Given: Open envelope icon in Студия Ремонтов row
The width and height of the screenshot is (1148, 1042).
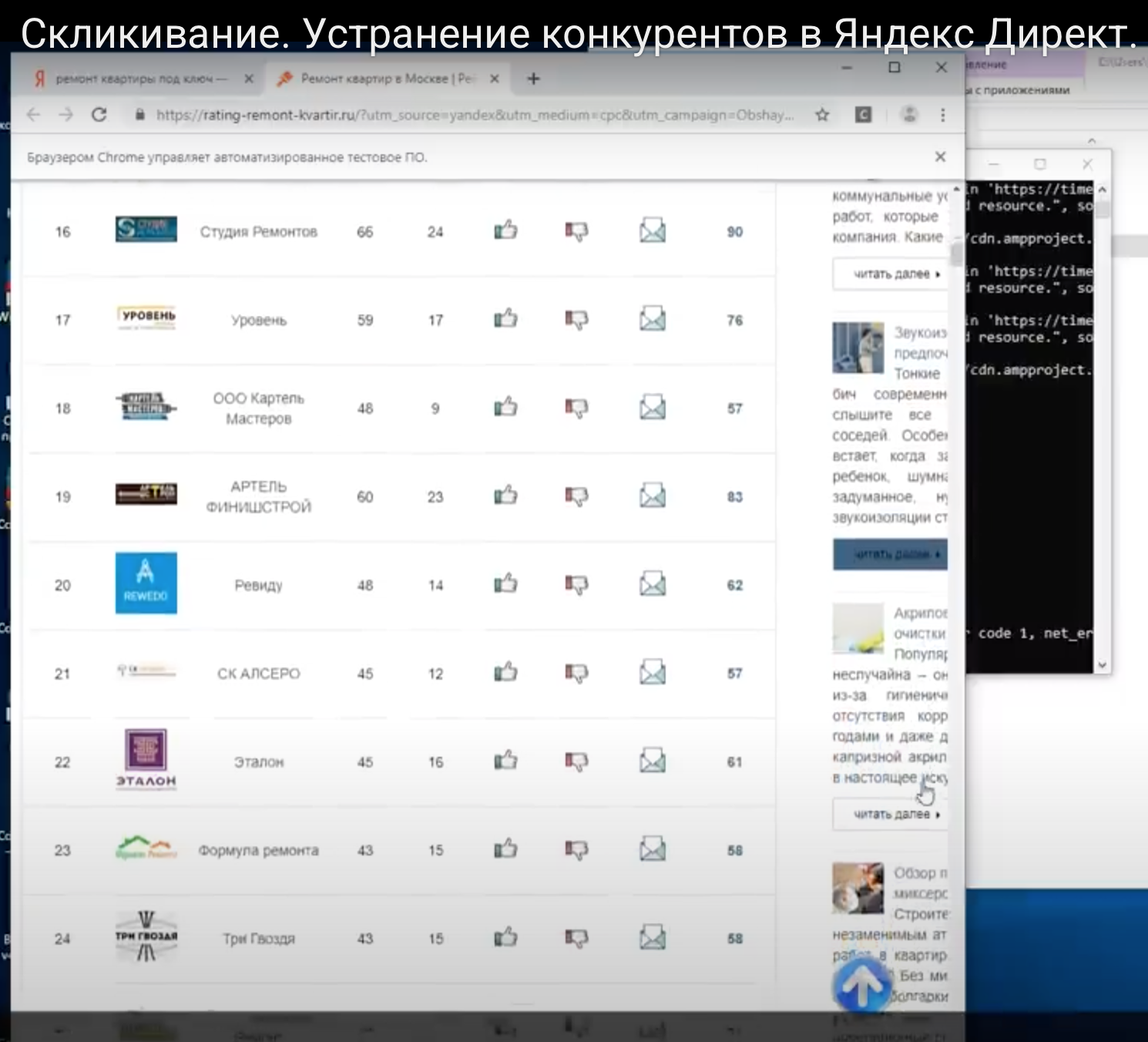Looking at the screenshot, I should click(653, 230).
